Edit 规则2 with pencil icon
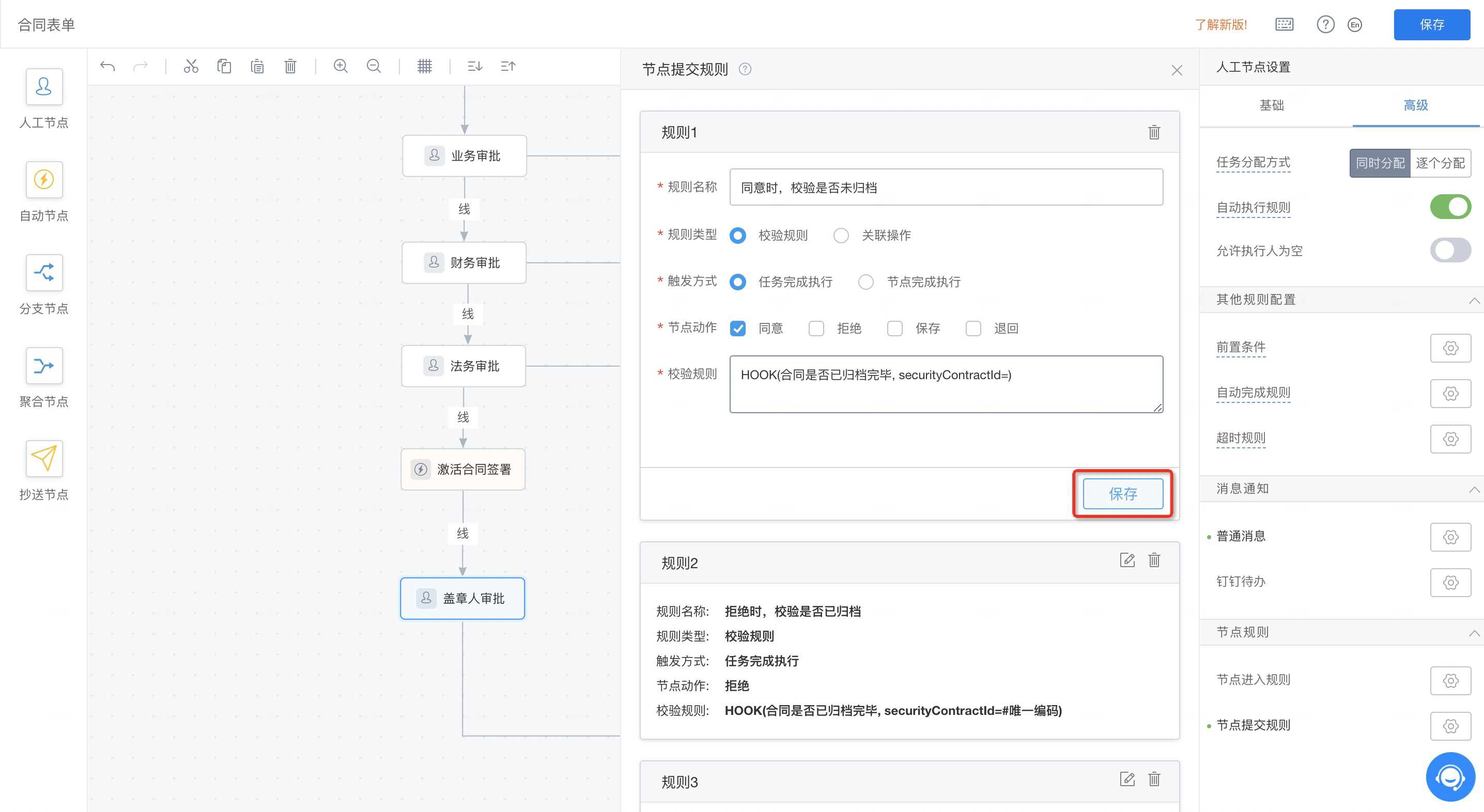Viewport: 1484px width, 812px height. (1127, 560)
